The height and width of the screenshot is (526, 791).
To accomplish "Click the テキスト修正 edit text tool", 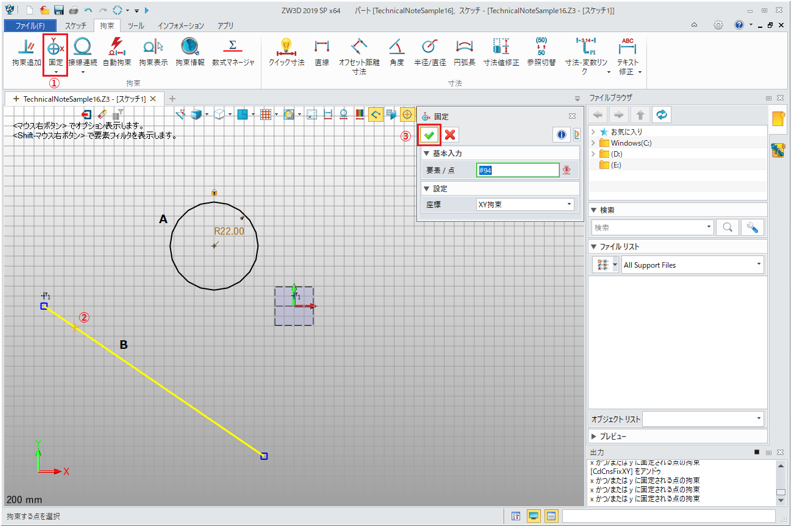I will point(628,56).
